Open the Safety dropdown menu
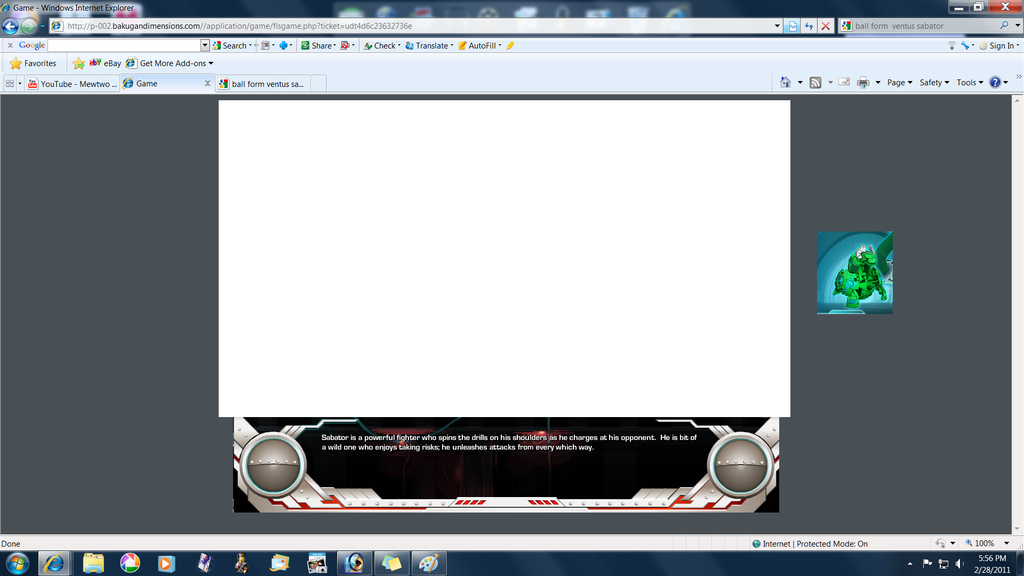Image resolution: width=1024 pixels, height=576 pixels. click(x=933, y=83)
